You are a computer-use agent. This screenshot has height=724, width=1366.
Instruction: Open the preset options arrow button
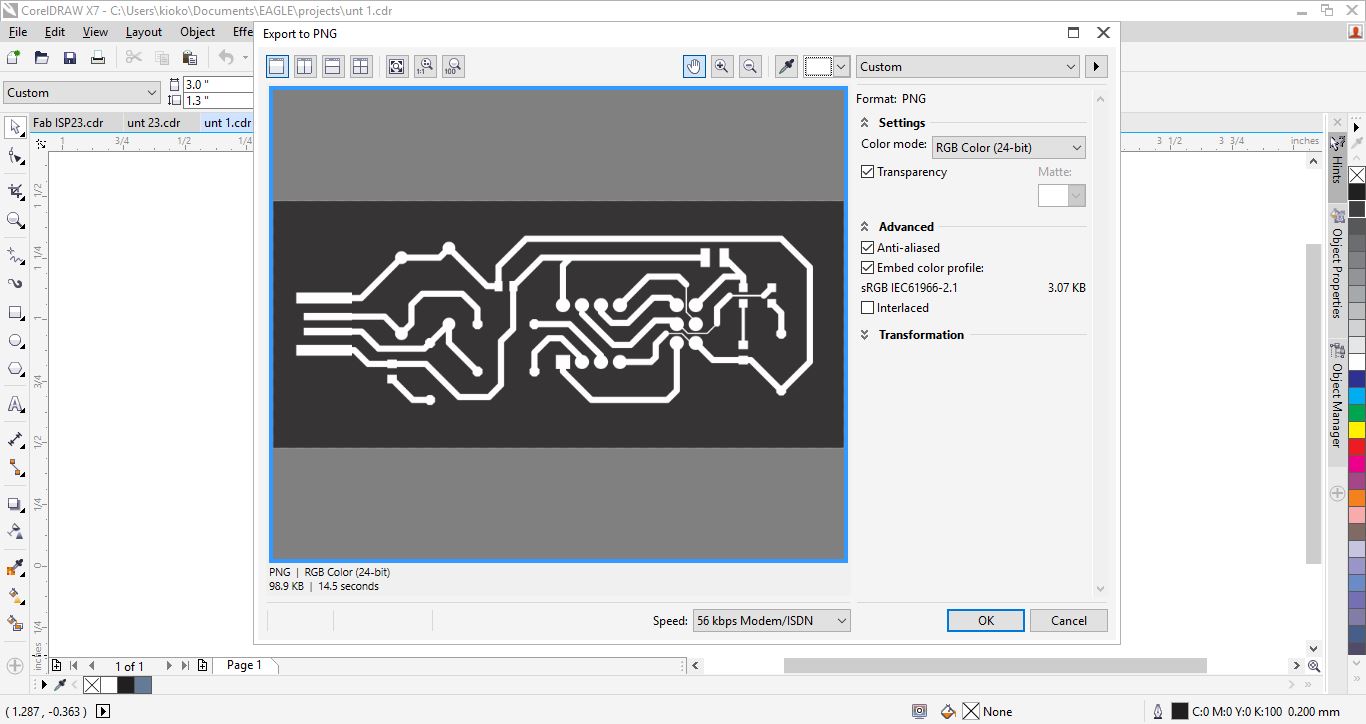click(x=1096, y=67)
